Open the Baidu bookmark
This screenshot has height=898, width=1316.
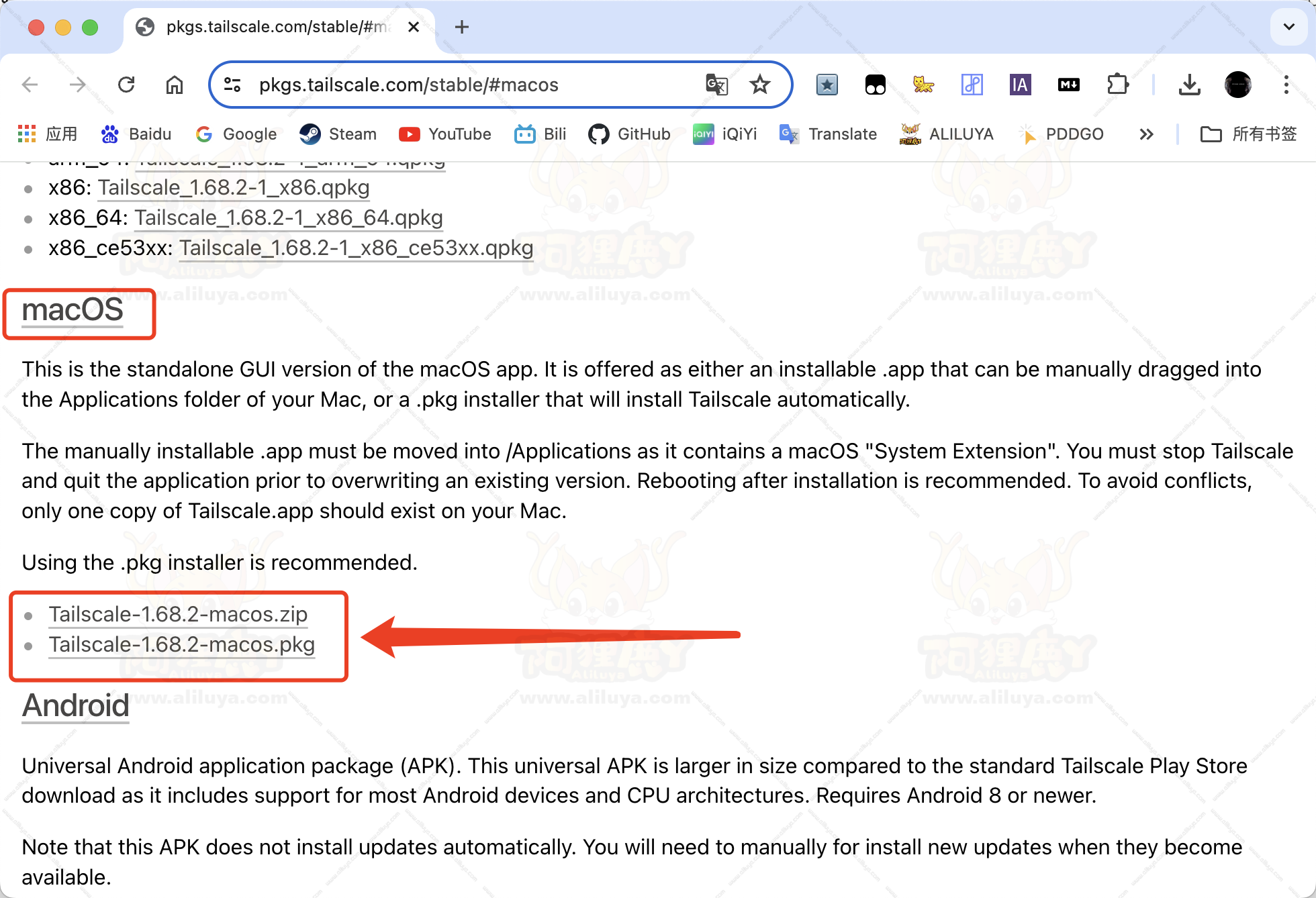[136, 134]
